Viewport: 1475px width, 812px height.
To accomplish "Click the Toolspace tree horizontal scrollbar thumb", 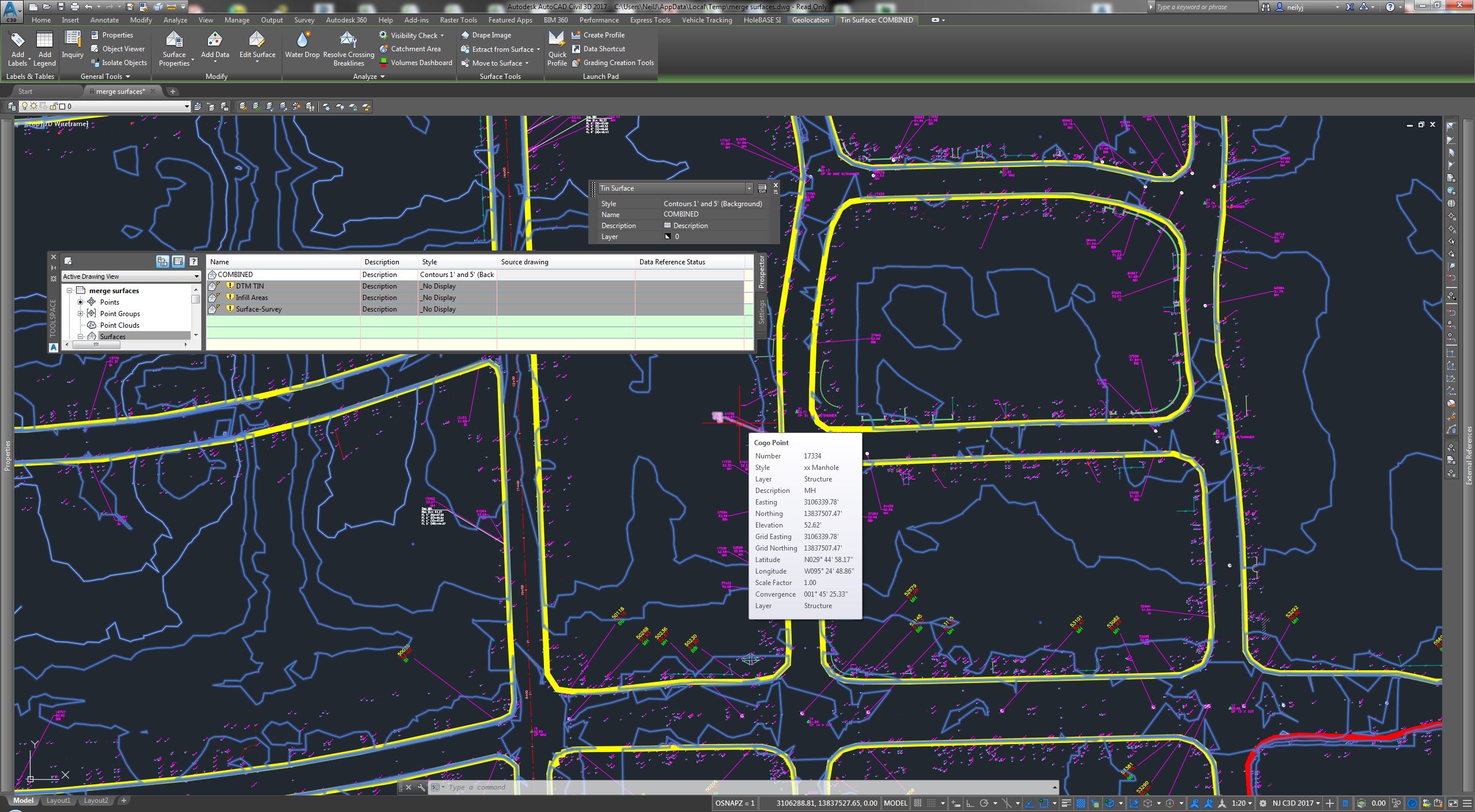I will coord(96,344).
